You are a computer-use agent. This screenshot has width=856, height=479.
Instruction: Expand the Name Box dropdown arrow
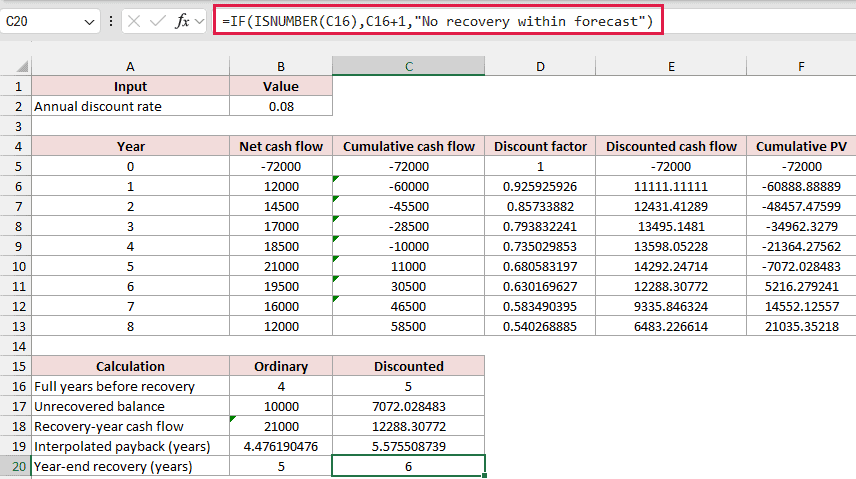tap(89, 22)
